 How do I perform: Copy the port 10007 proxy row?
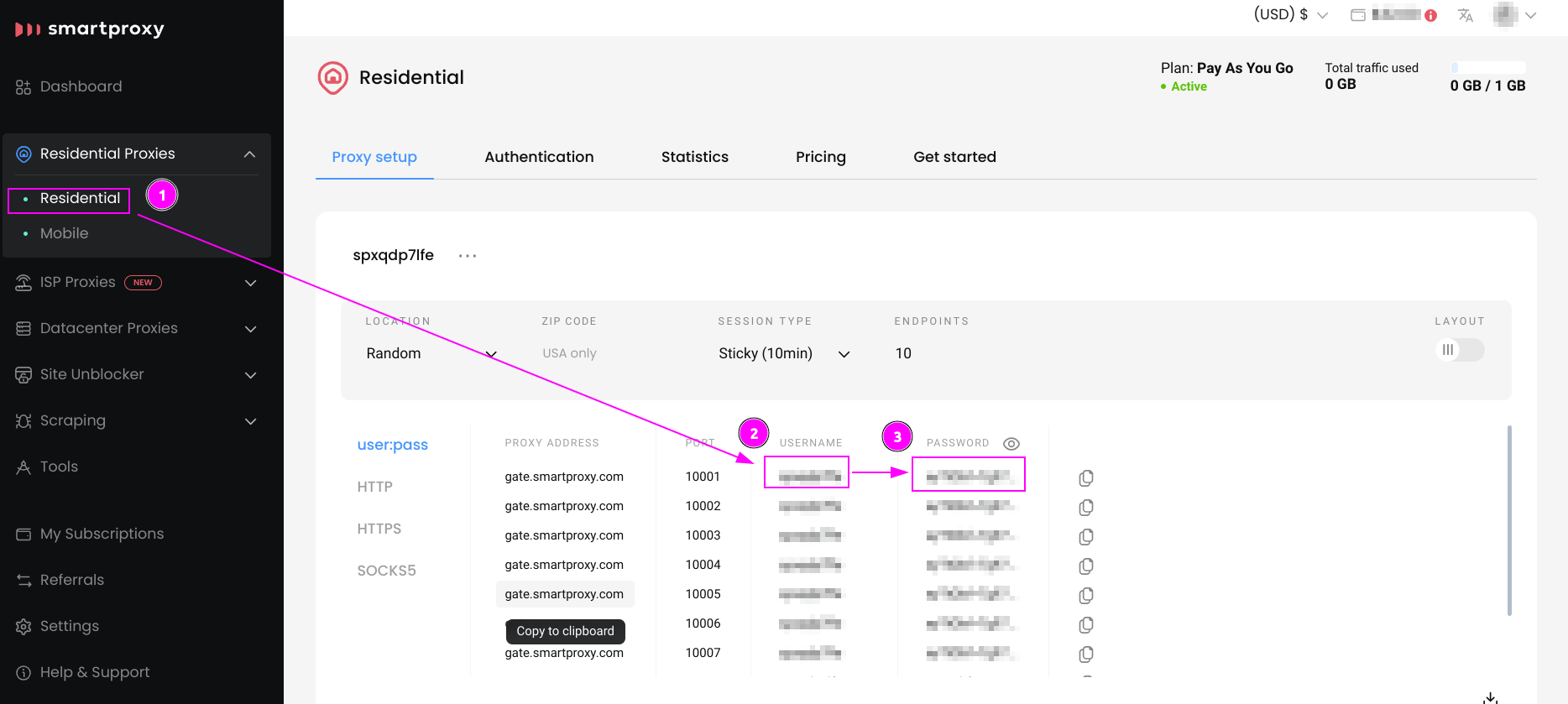coord(1086,654)
